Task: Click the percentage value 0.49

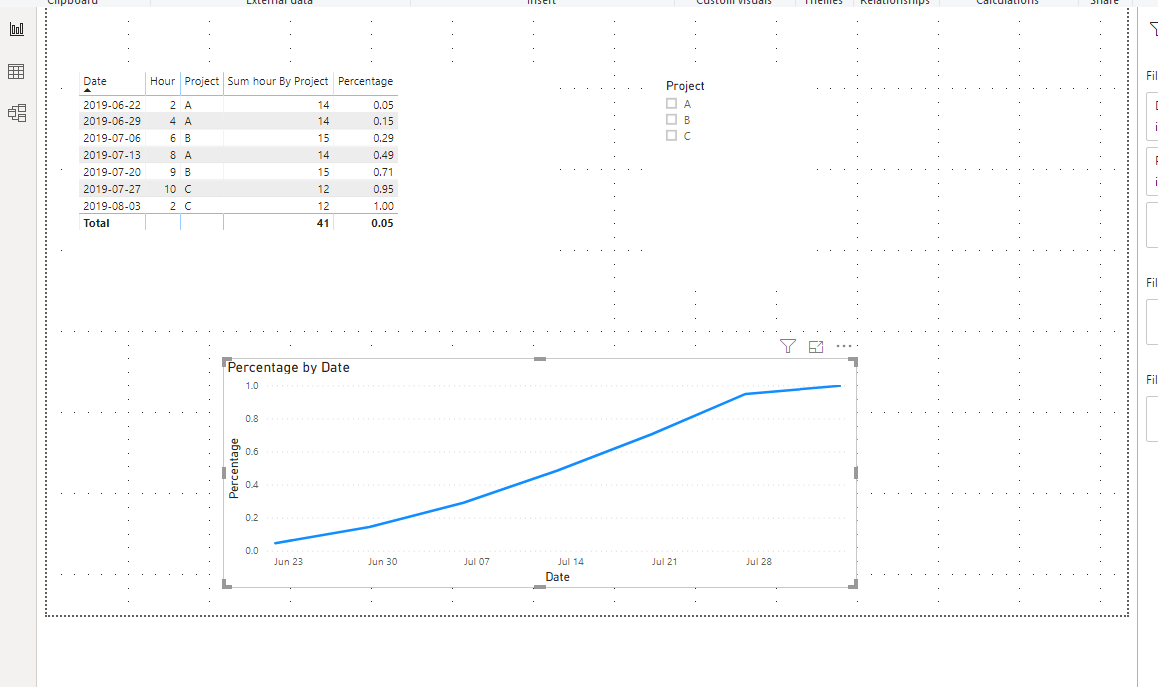Action: pos(383,155)
